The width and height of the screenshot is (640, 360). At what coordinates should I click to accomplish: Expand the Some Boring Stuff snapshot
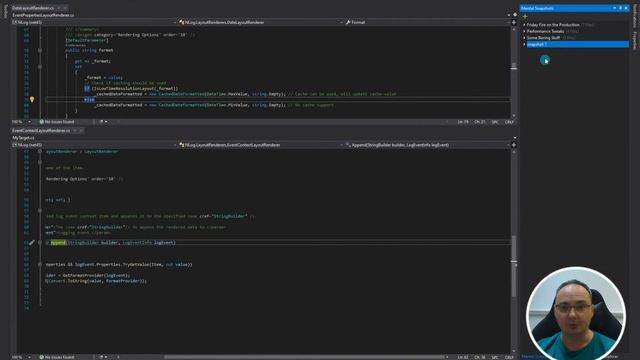[x=524, y=38]
